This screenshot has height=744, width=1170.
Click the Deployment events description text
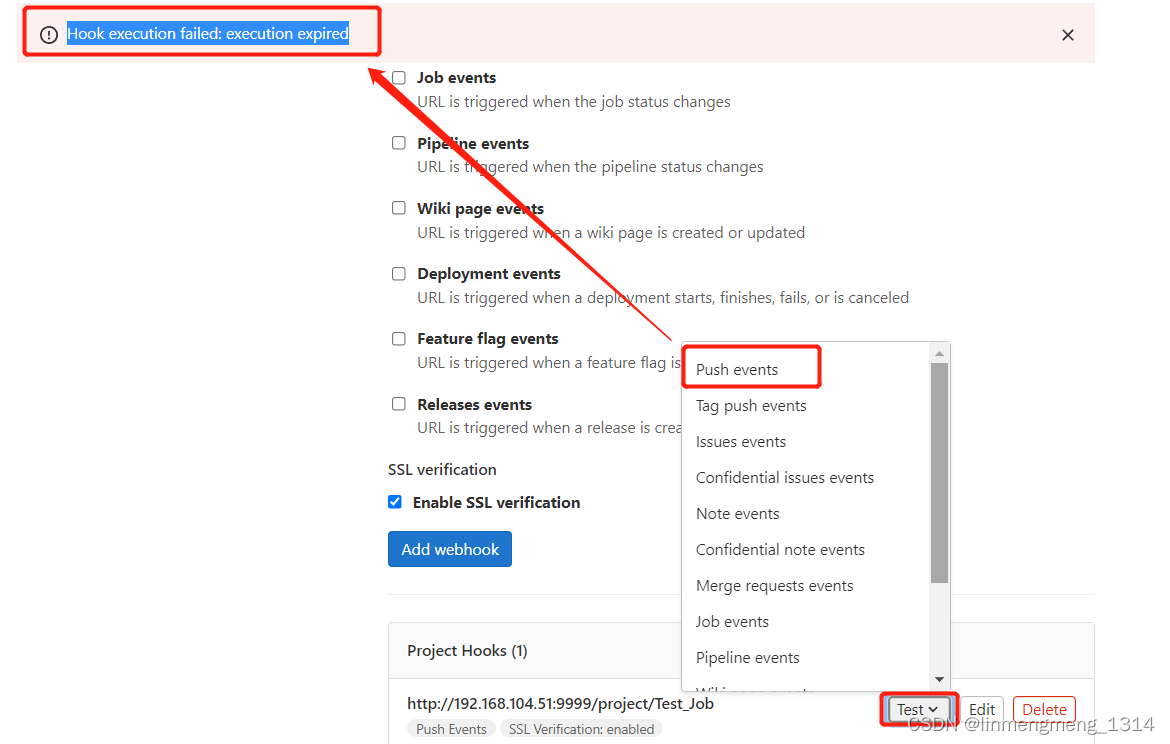click(663, 298)
